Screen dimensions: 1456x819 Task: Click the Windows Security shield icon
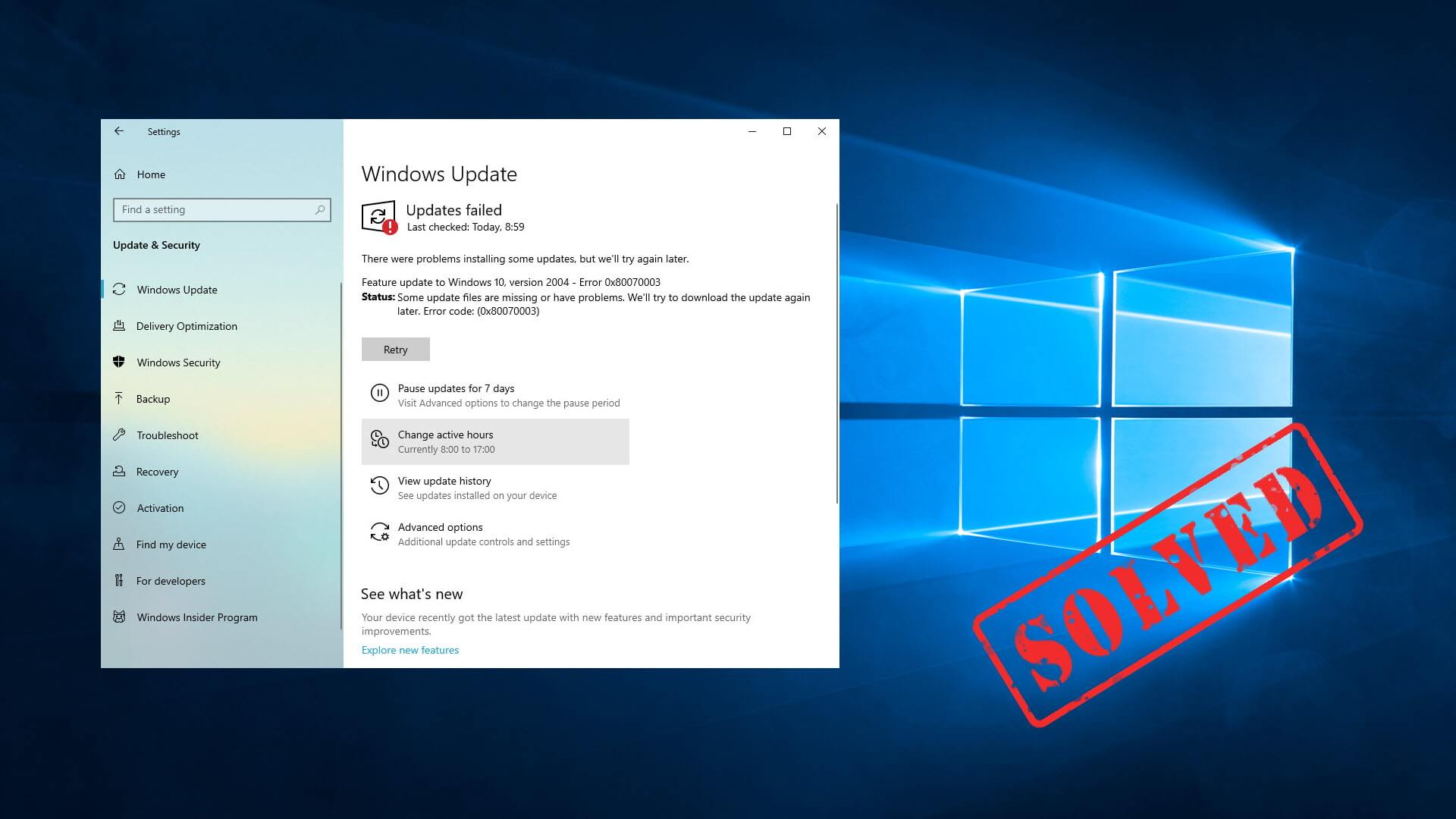119,361
